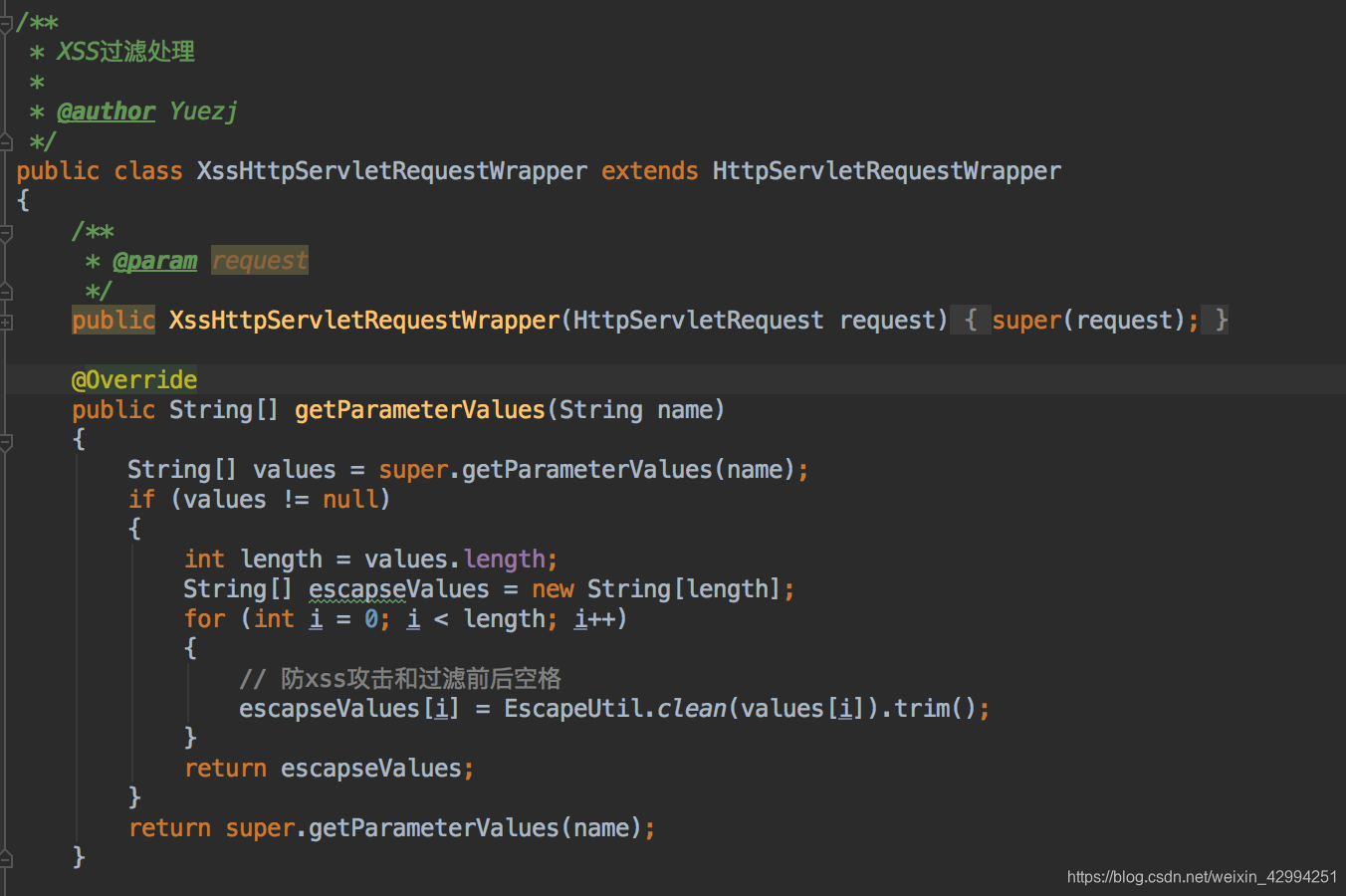Image resolution: width=1346 pixels, height=896 pixels.
Task: Click getParameterValues in the method declaration
Action: pyautogui.click(x=420, y=410)
